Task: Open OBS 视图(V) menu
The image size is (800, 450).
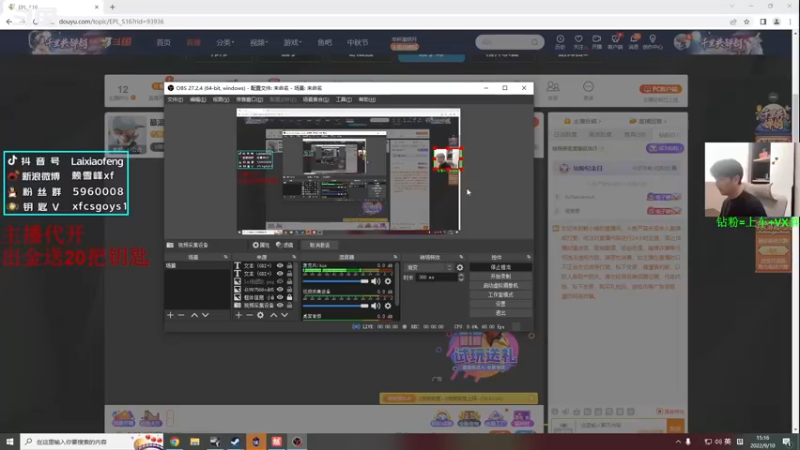Action: coord(220,99)
